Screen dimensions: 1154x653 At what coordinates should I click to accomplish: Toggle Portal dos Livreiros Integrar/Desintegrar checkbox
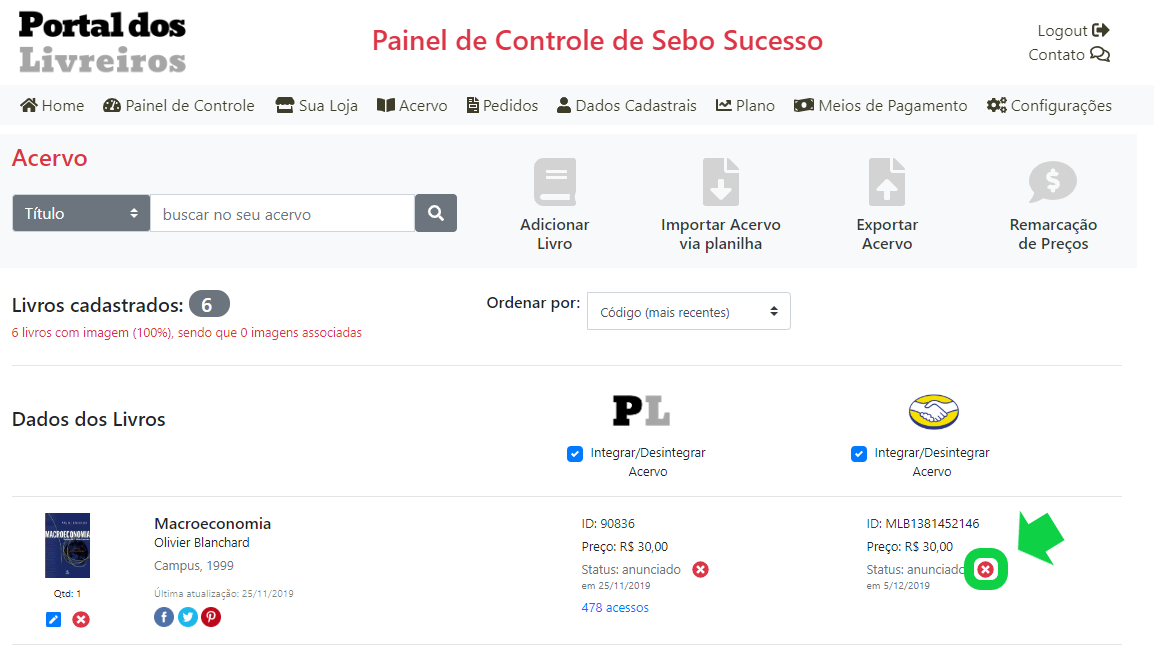[575, 453]
